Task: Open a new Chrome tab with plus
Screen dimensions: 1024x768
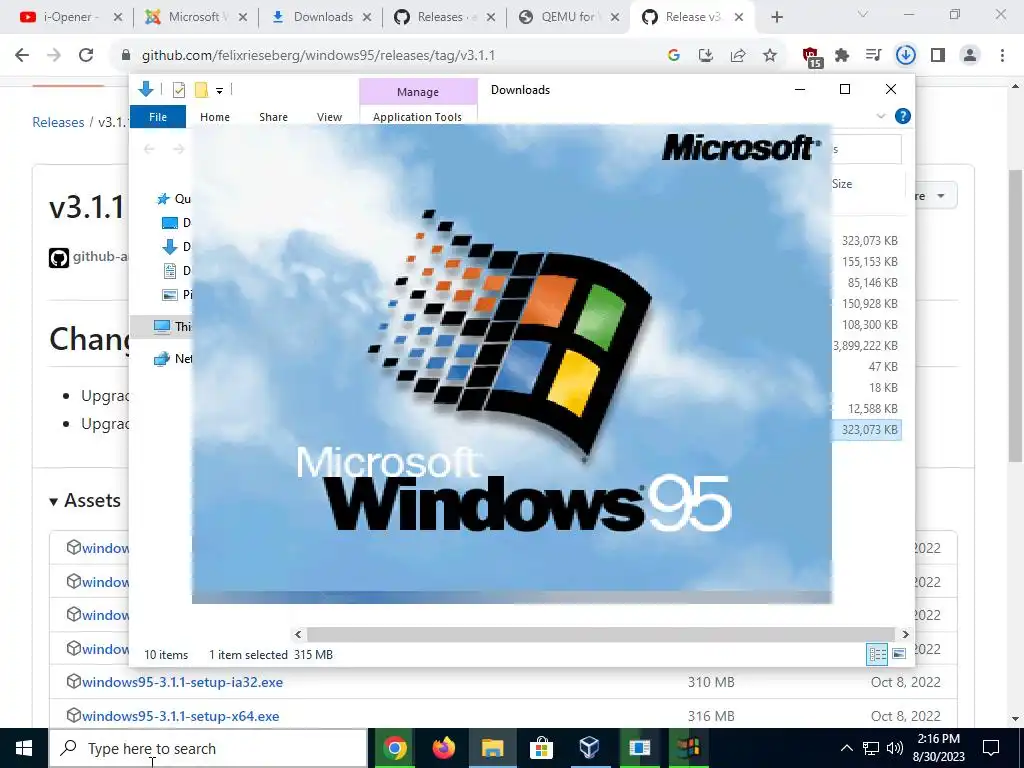Action: pyautogui.click(x=776, y=18)
